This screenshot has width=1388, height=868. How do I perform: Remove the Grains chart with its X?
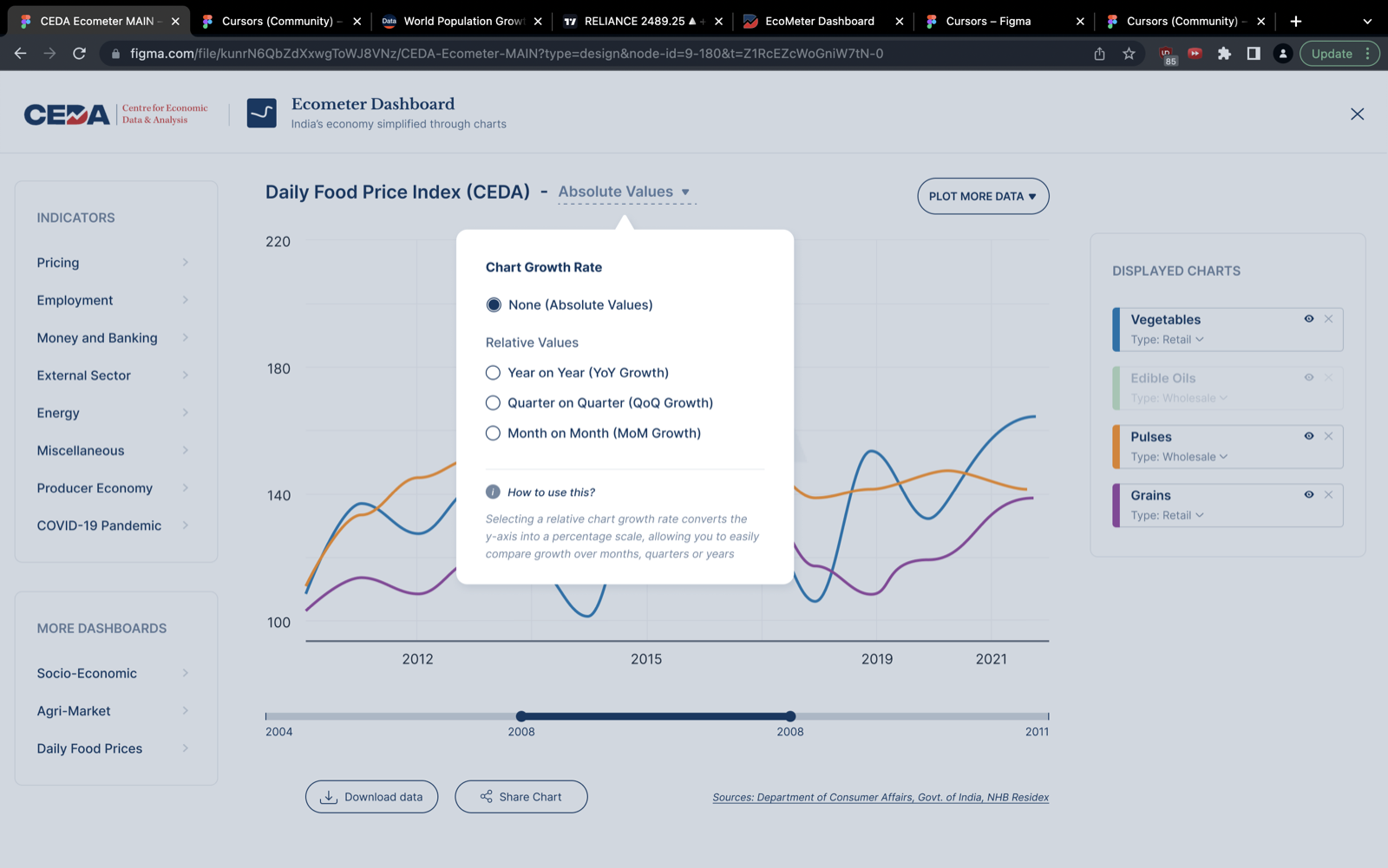(1328, 494)
